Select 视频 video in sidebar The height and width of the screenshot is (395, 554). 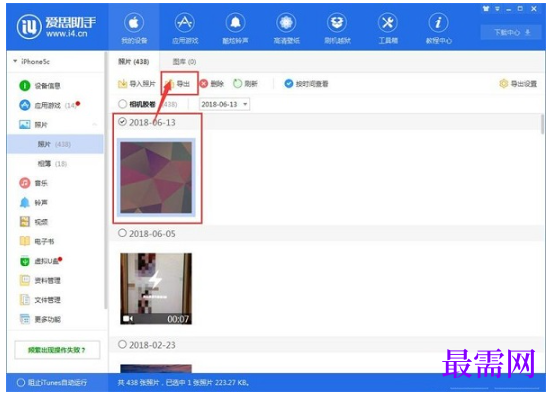[x=34, y=222]
